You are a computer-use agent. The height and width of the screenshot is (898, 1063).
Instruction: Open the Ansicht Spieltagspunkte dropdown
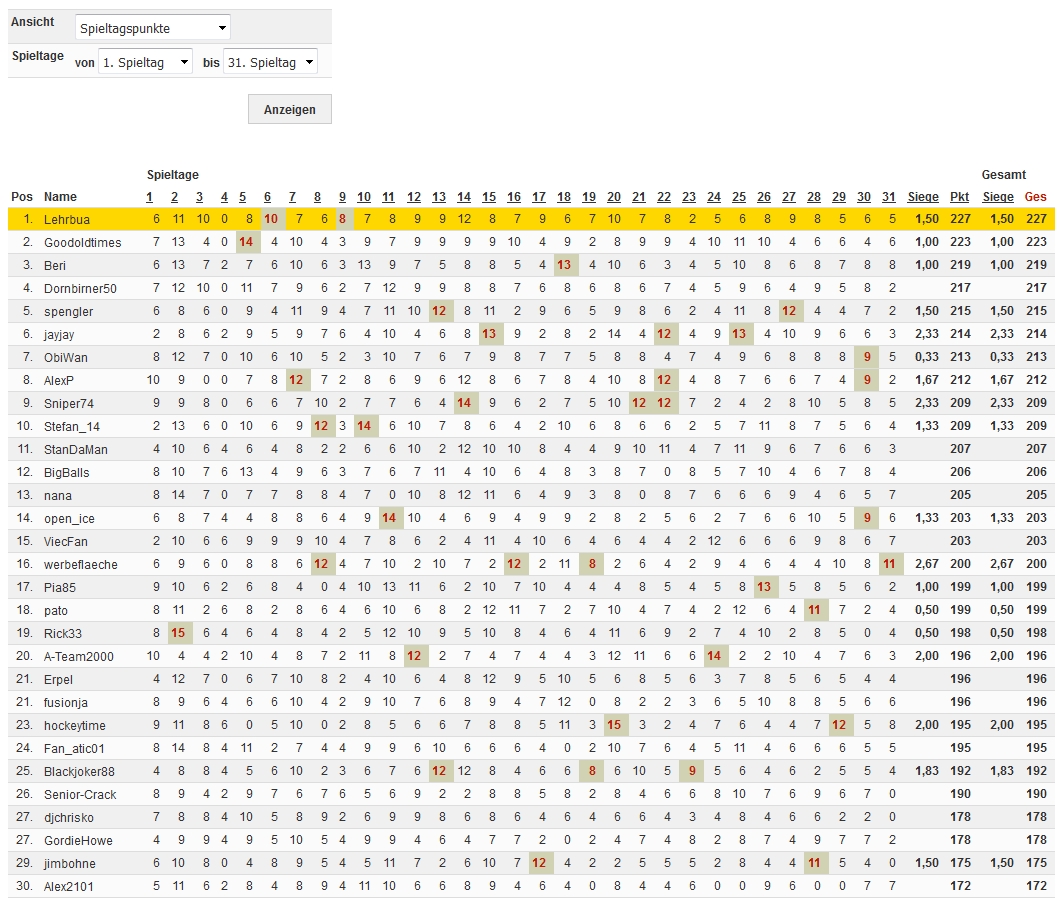coord(152,27)
